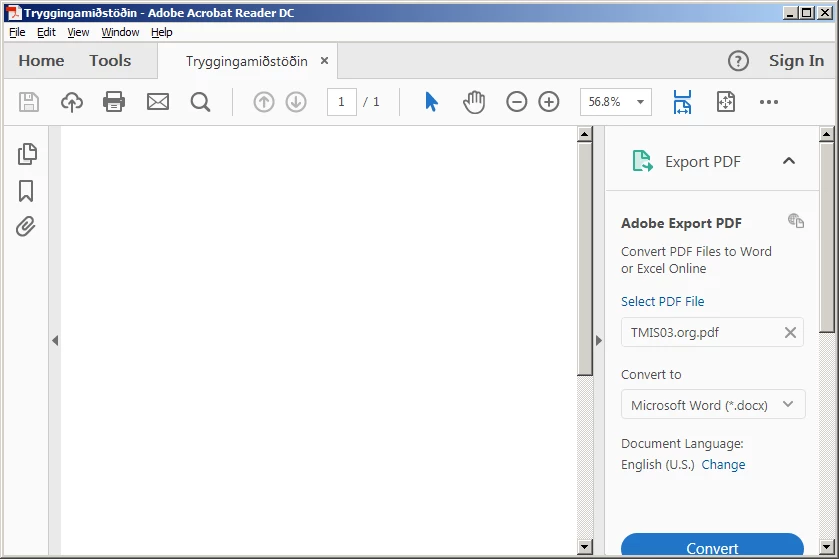The height and width of the screenshot is (559, 839).
Task: Click the page number input field
Action: click(342, 102)
